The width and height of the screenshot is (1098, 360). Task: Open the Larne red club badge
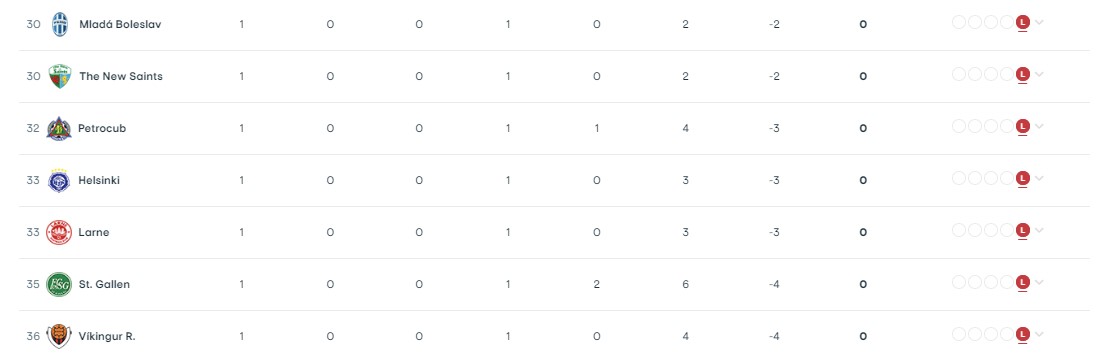pyautogui.click(x=59, y=233)
